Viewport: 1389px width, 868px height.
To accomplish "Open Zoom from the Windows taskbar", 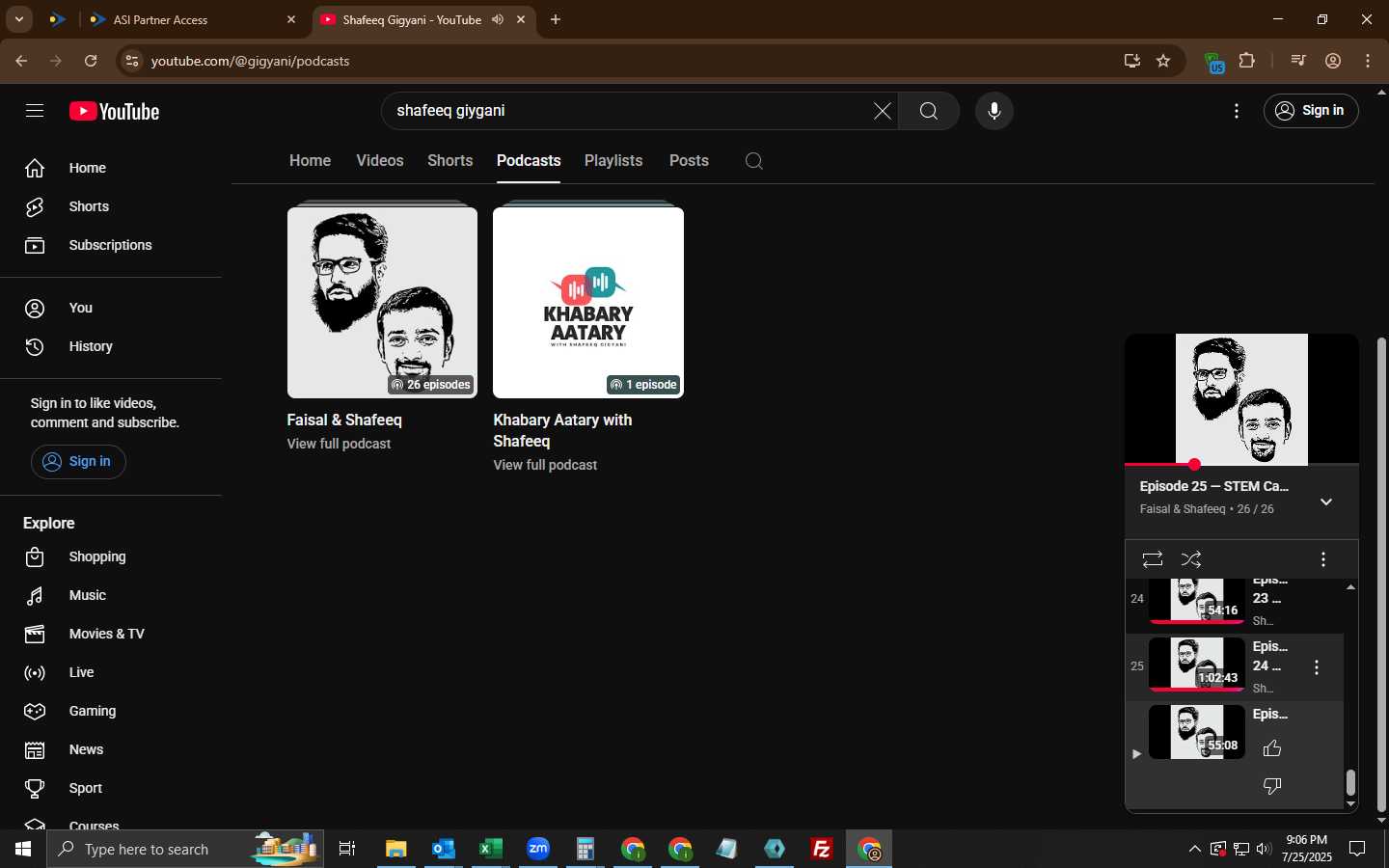I will pos(538,849).
